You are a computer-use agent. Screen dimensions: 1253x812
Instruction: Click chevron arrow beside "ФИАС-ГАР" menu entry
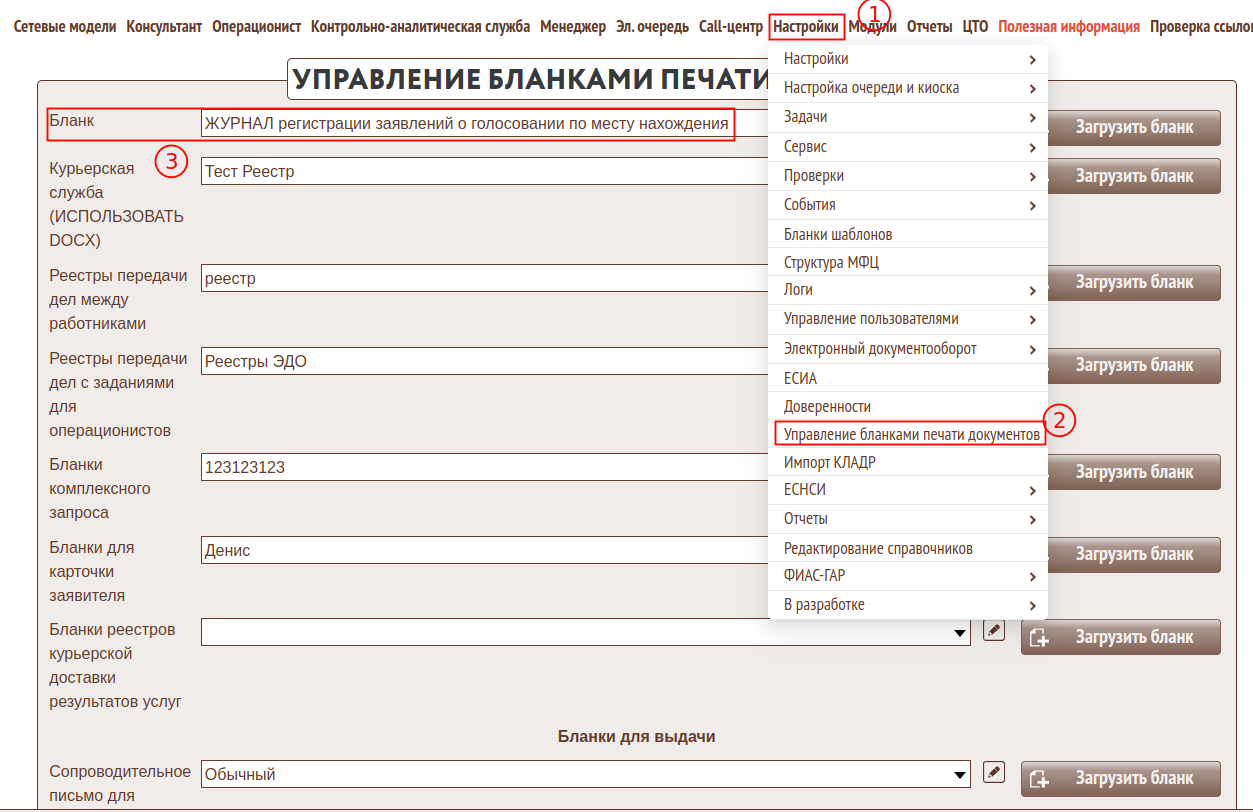[1032, 577]
